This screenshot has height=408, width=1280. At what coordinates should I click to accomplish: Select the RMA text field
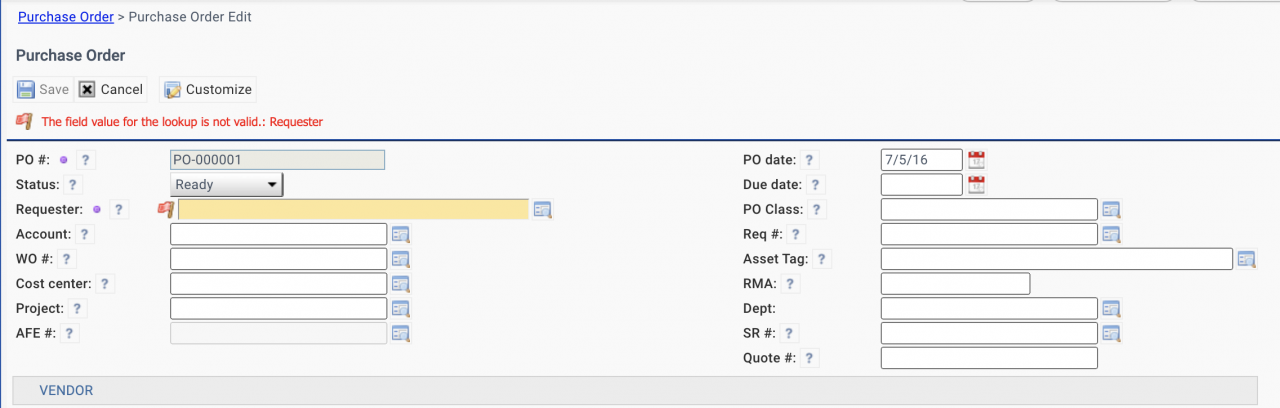tap(955, 284)
